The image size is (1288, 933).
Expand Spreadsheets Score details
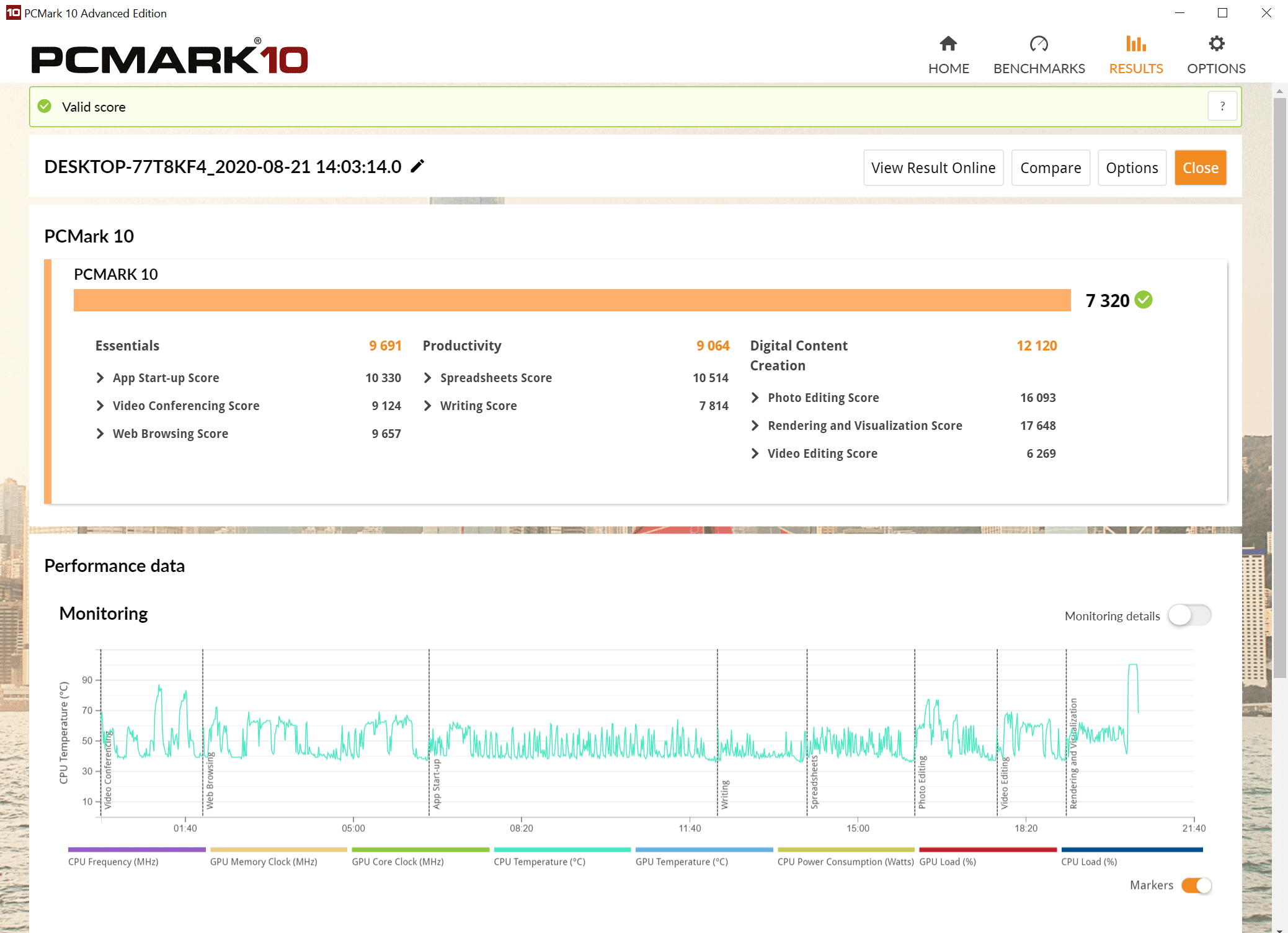pyautogui.click(x=427, y=378)
